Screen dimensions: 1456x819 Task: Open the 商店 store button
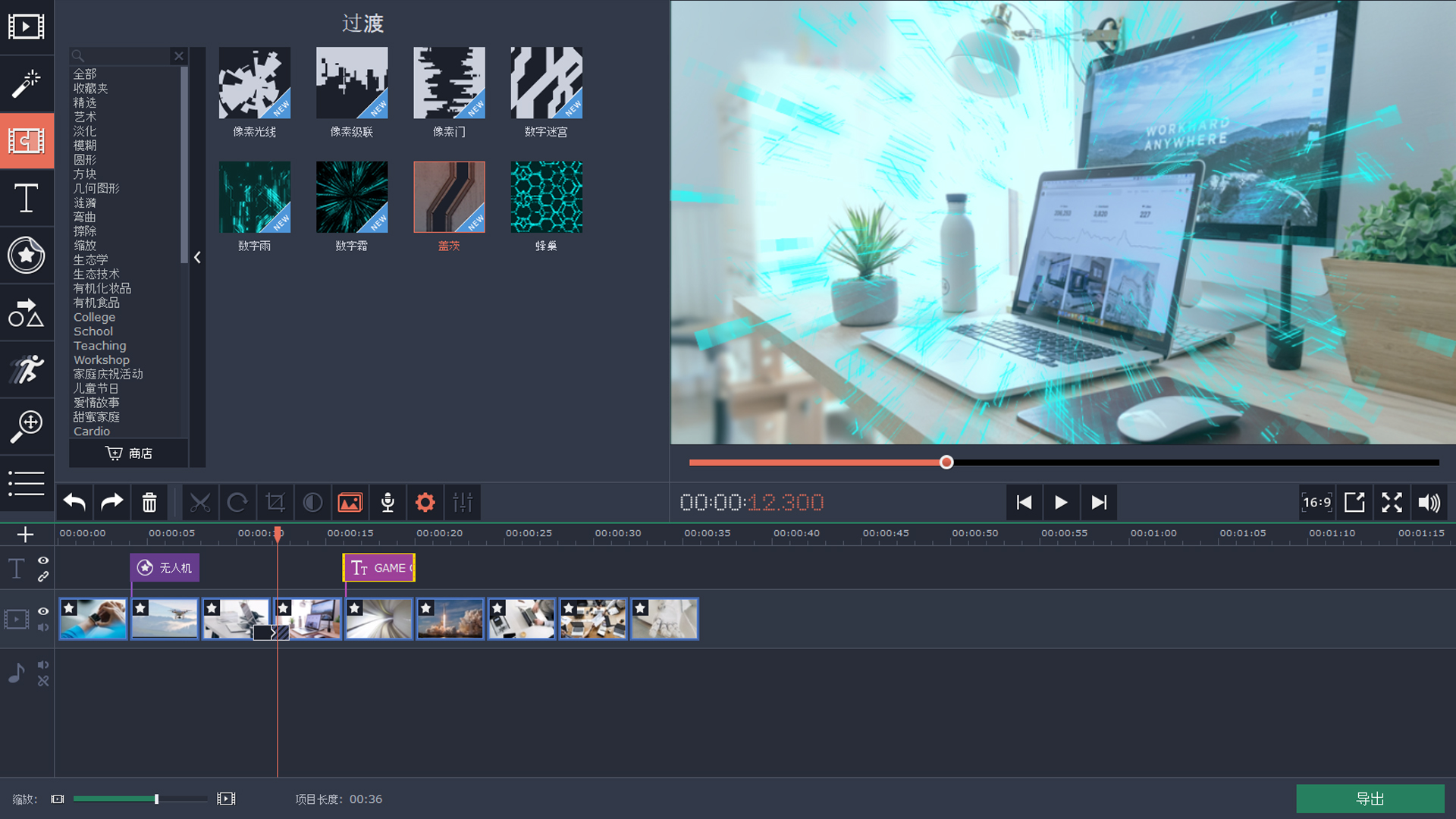point(129,453)
